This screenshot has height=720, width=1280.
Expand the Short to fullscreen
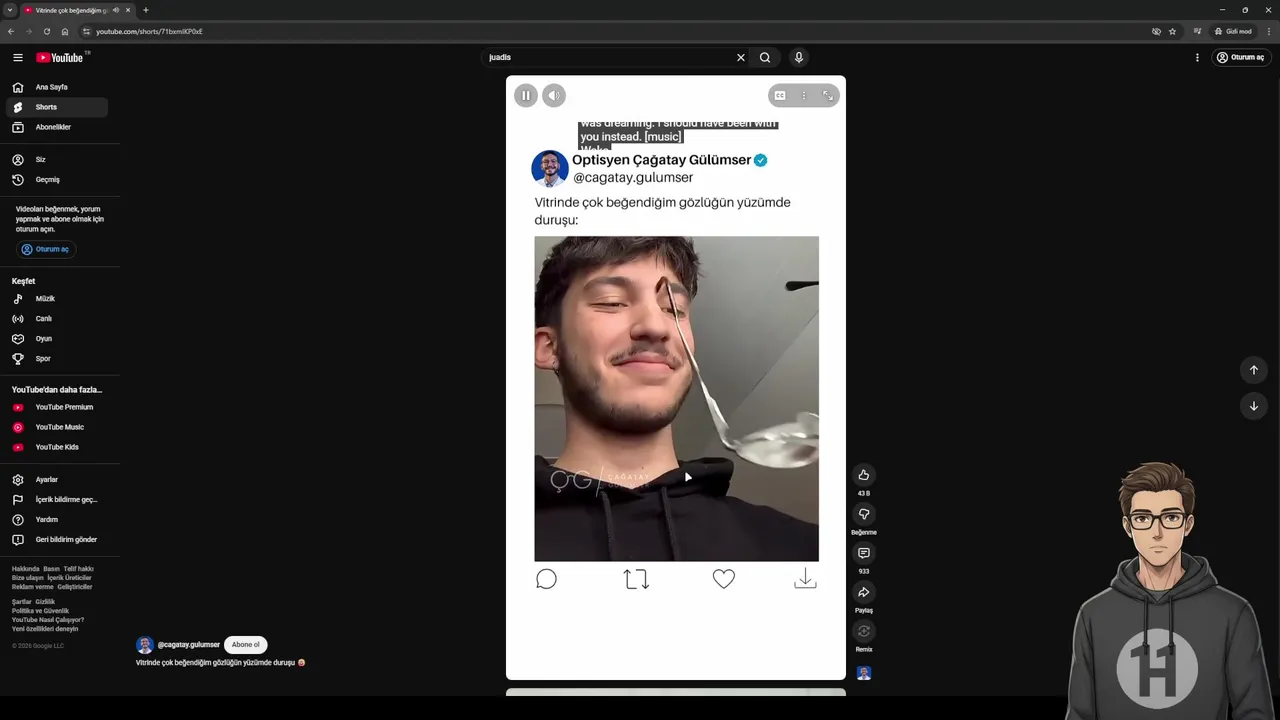click(827, 95)
